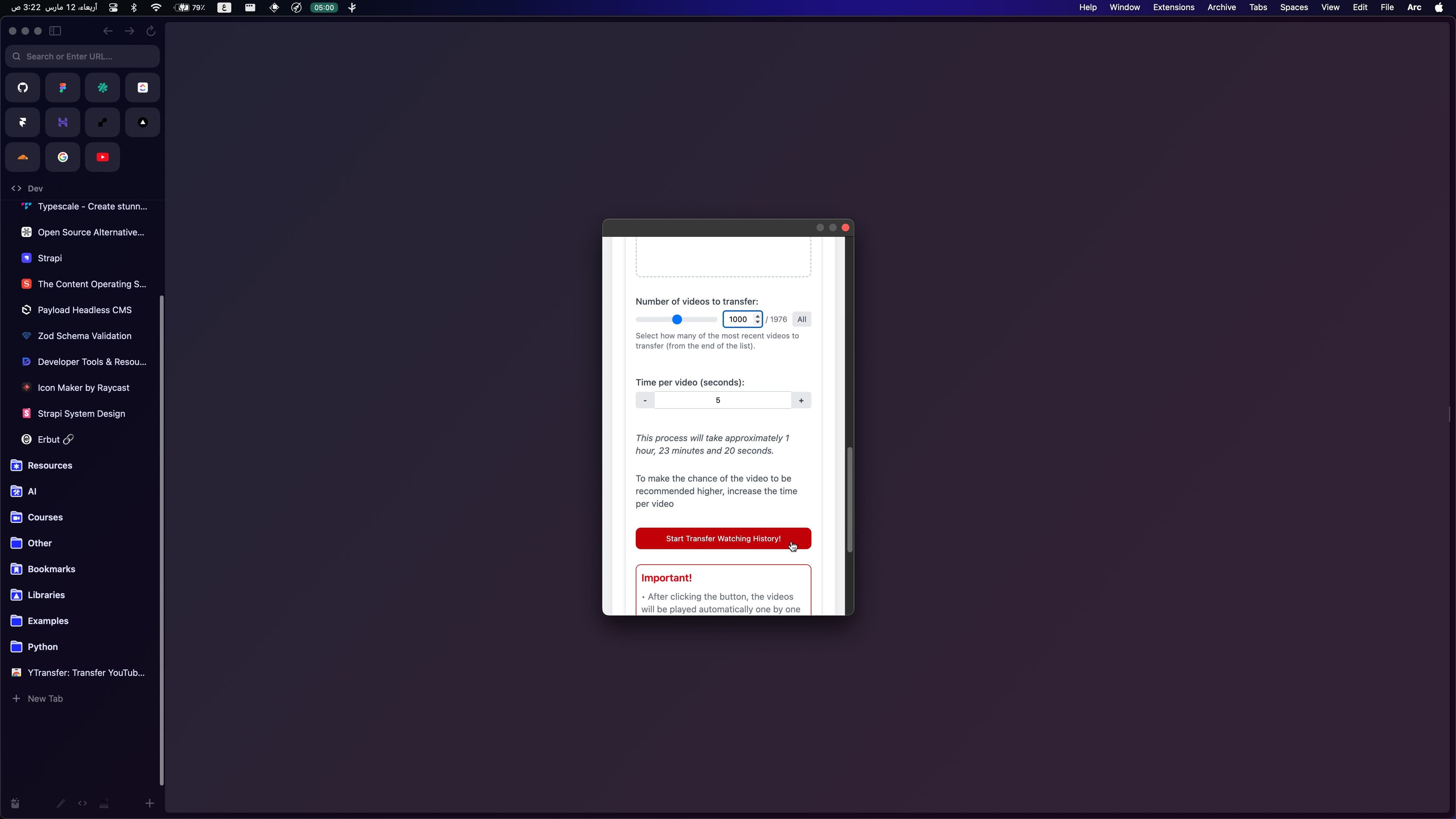Click the new item plus icon
Viewport: 1456px width, 819px height.
pyautogui.click(x=149, y=803)
